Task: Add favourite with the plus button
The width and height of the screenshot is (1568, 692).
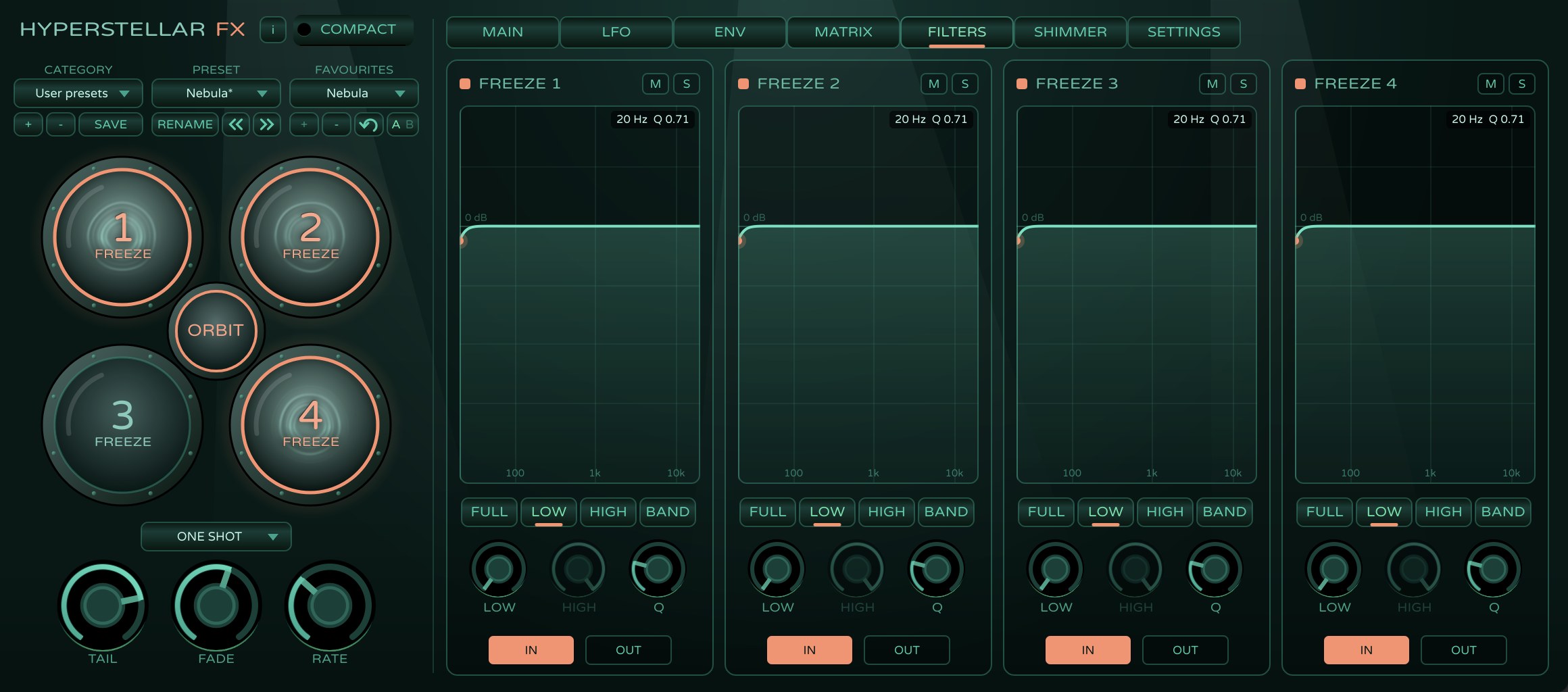Action: 304,124
